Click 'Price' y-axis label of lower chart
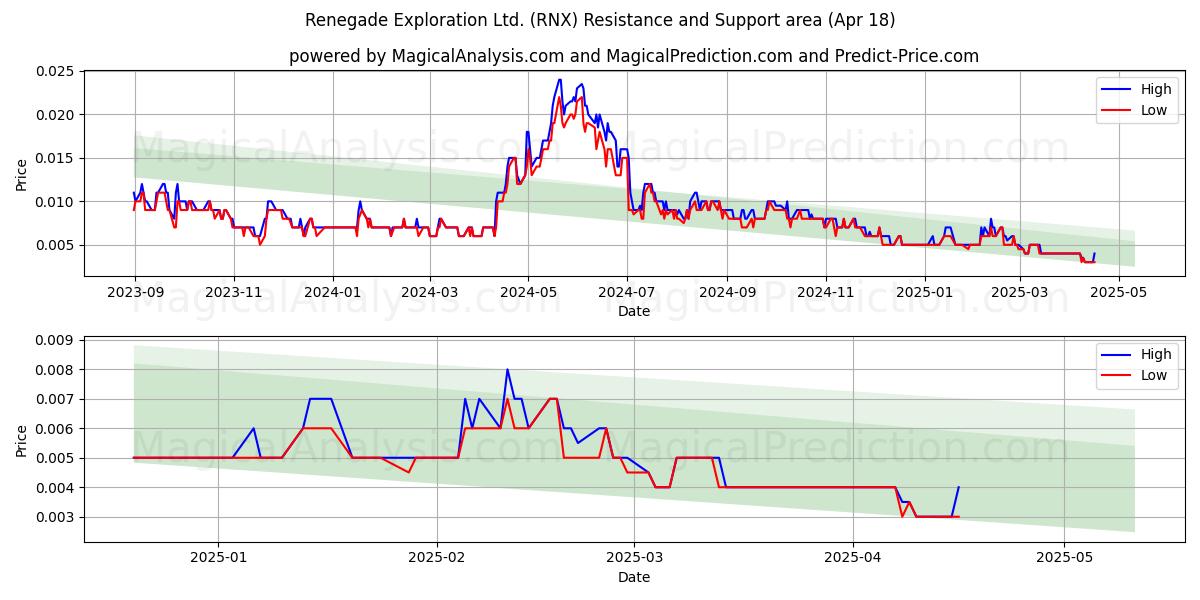The height and width of the screenshot is (600, 1200). 22,440
